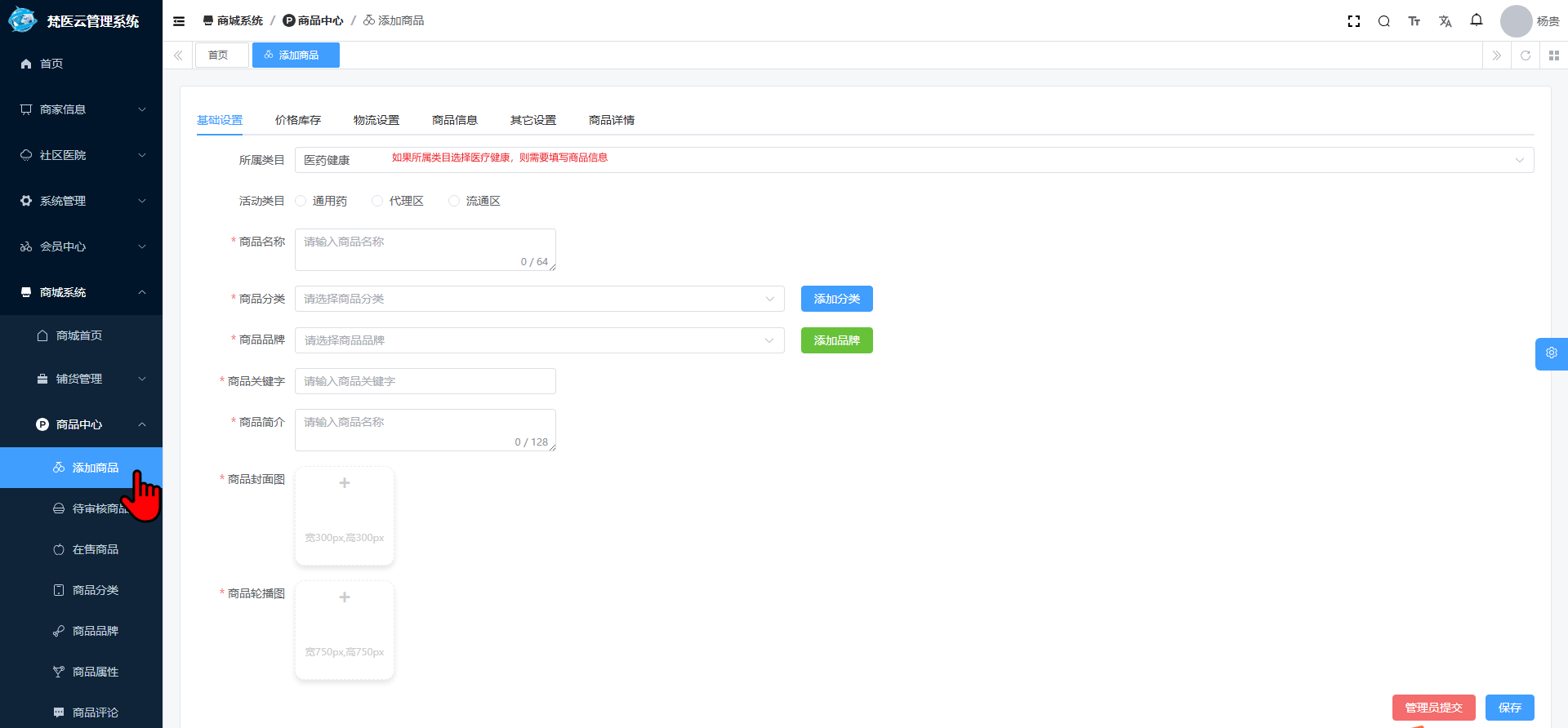
Task: Select the 流通区 radio option
Action: click(x=454, y=201)
